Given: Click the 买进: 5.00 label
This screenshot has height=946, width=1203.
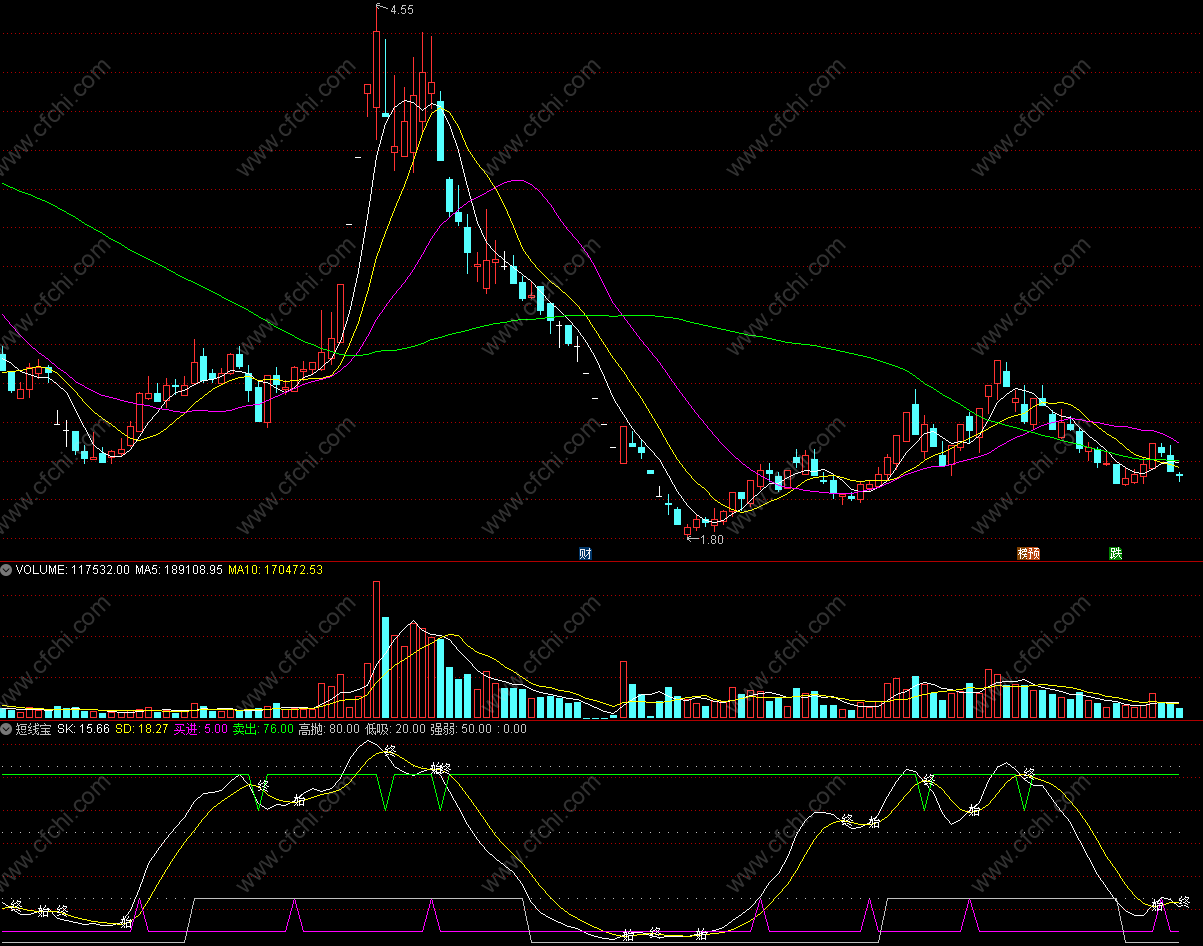Looking at the screenshot, I should click(200, 729).
